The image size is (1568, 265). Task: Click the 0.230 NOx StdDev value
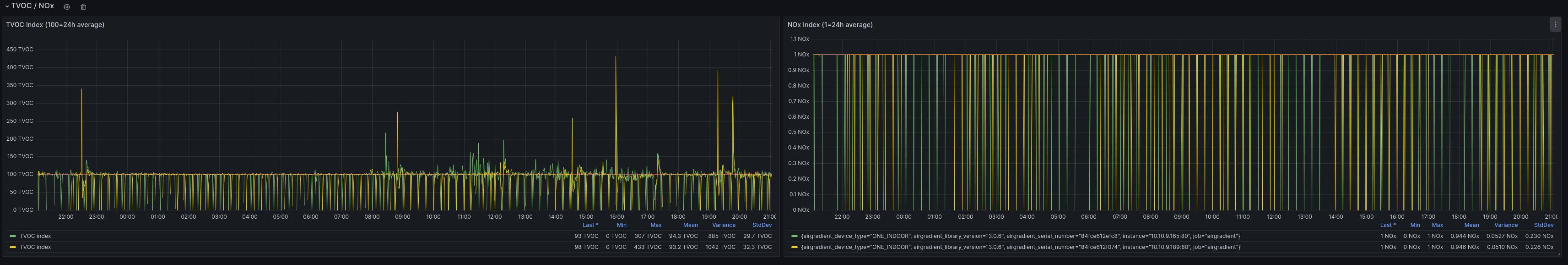point(1539,236)
